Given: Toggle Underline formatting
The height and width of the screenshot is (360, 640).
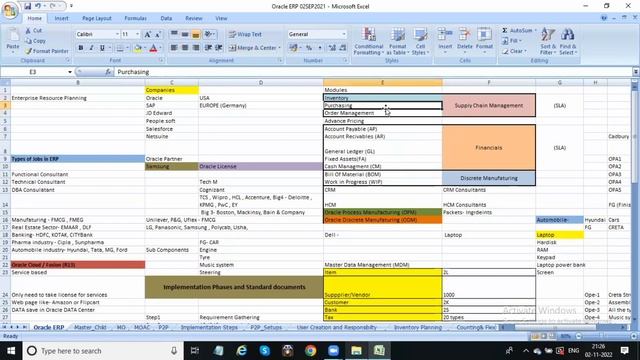Looking at the screenshot, I should coord(102,48).
